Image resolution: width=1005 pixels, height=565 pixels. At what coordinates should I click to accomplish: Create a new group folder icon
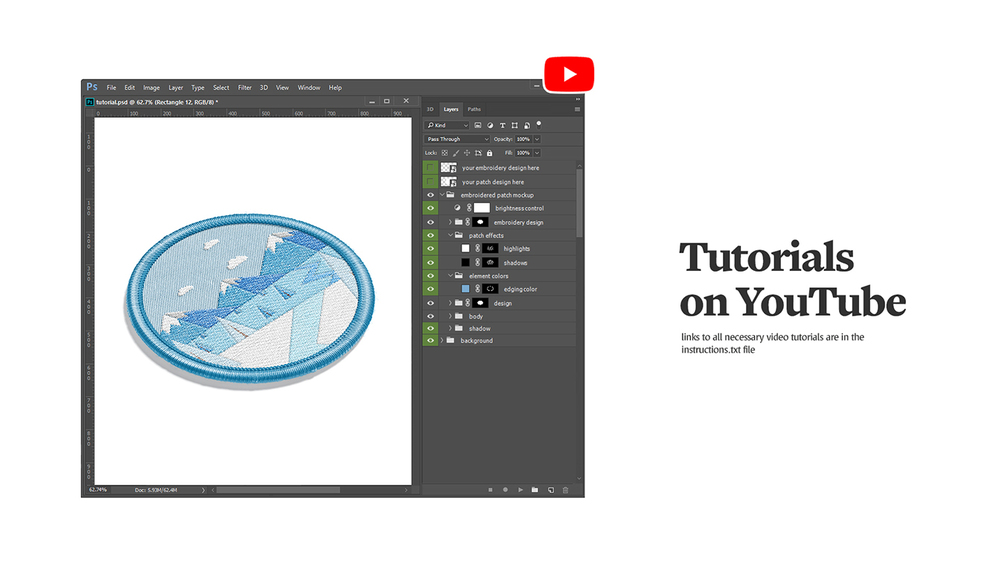[x=535, y=490]
